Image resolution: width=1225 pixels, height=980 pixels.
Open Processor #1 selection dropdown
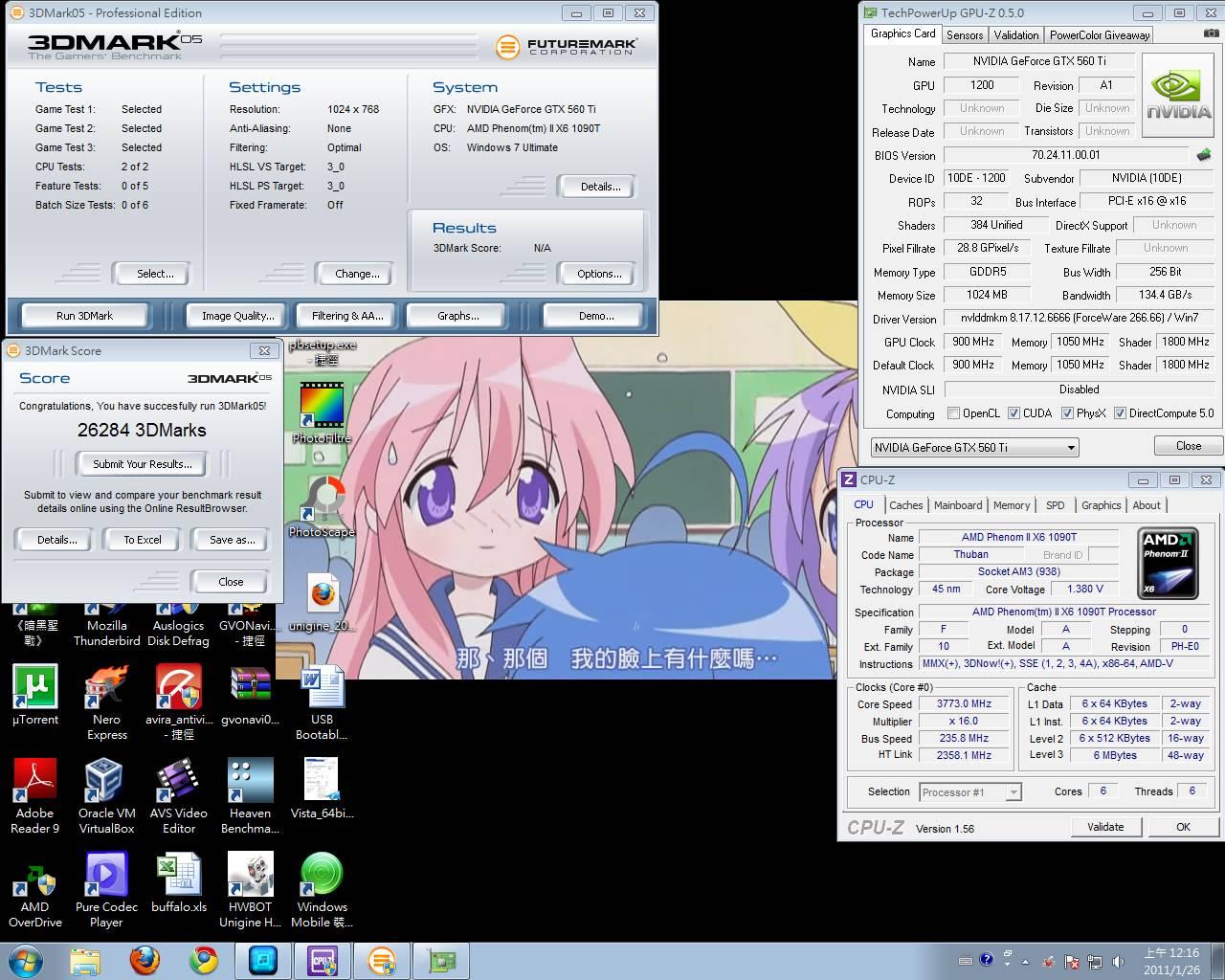coord(970,791)
